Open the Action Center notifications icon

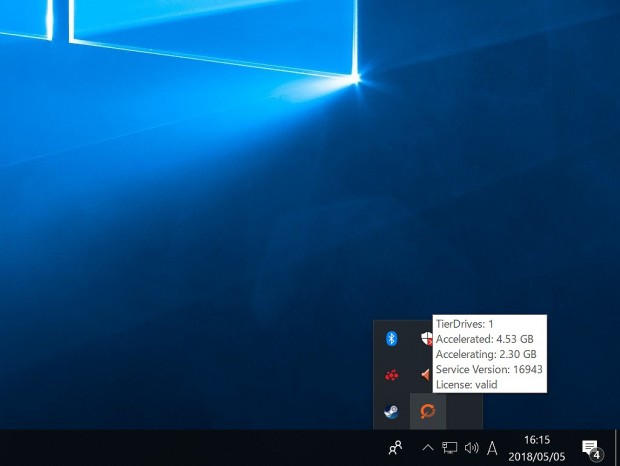(592, 449)
